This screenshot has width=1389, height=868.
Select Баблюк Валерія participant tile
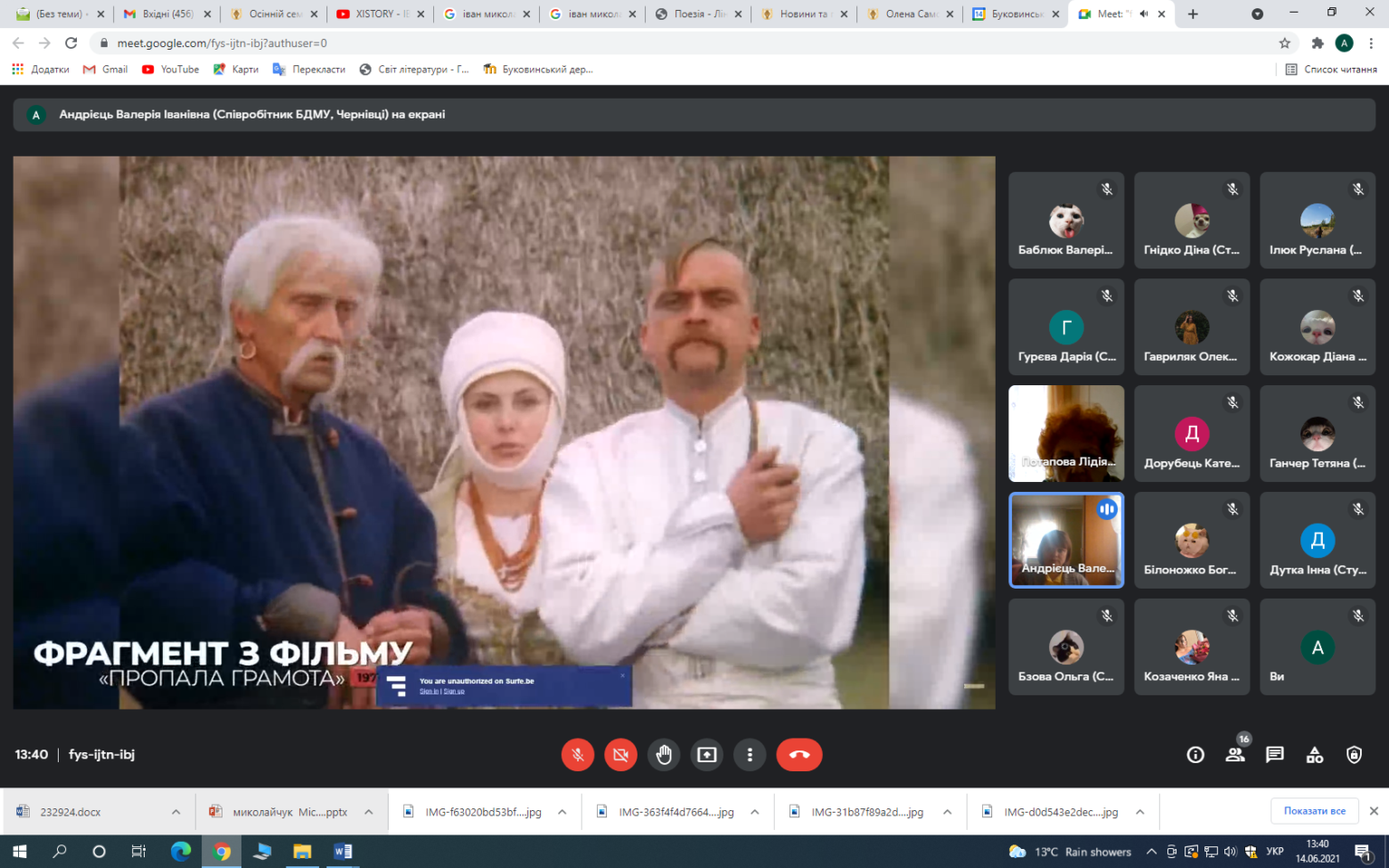pos(1066,221)
